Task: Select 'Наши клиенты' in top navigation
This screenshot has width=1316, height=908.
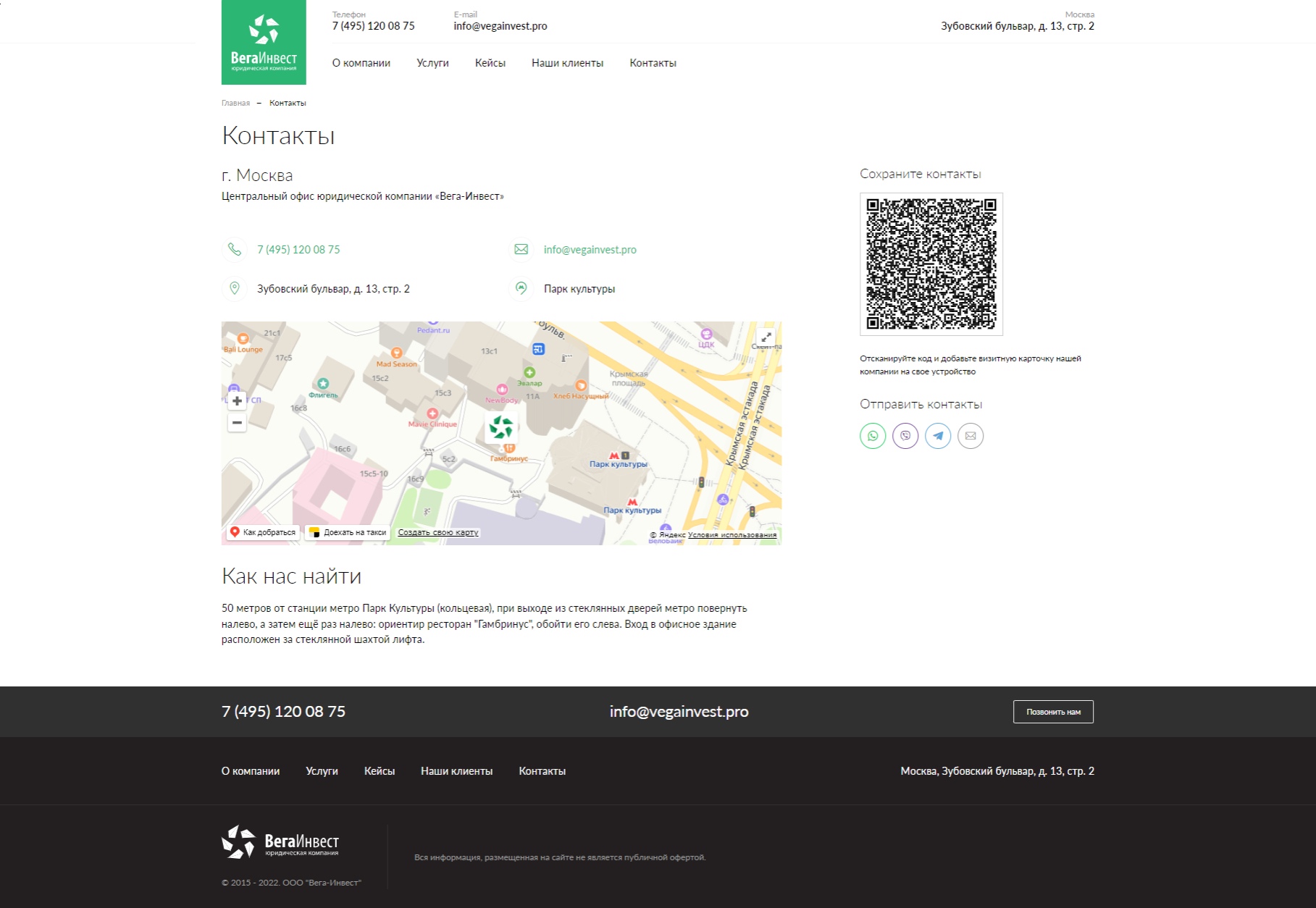Action: point(567,63)
